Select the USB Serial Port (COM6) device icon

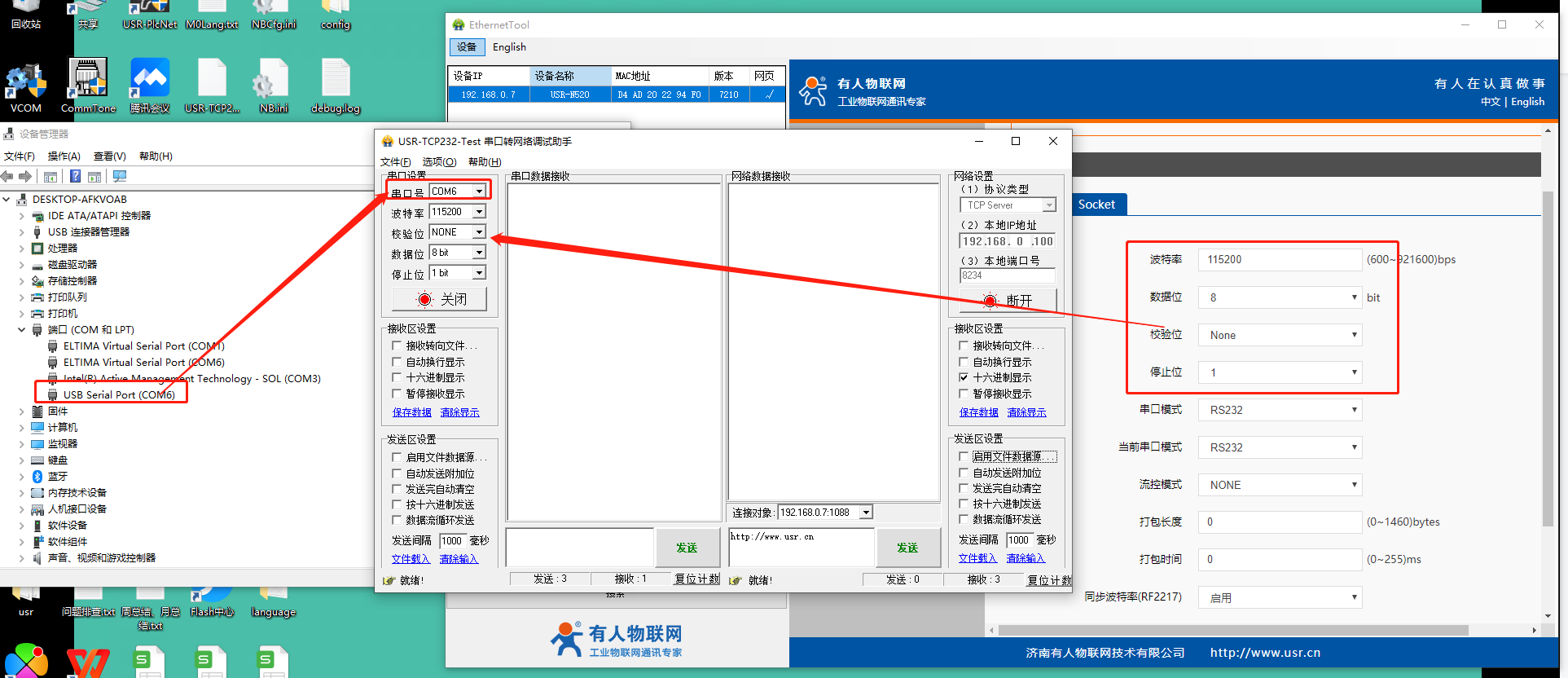click(53, 395)
